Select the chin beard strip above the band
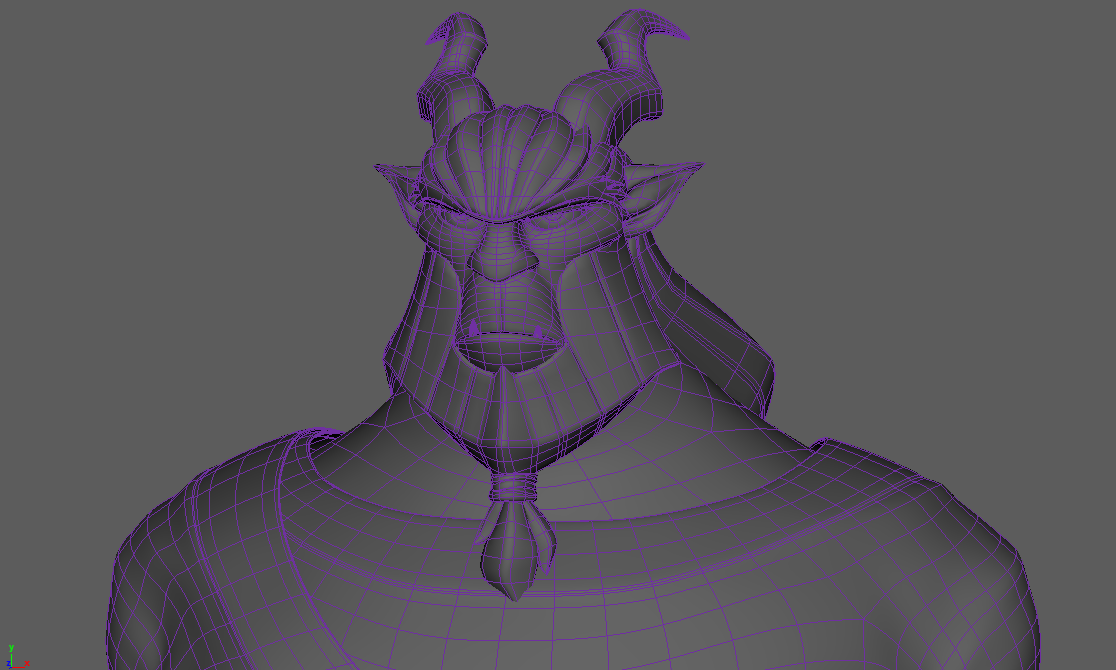Image resolution: width=1116 pixels, height=670 pixels. (503, 420)
